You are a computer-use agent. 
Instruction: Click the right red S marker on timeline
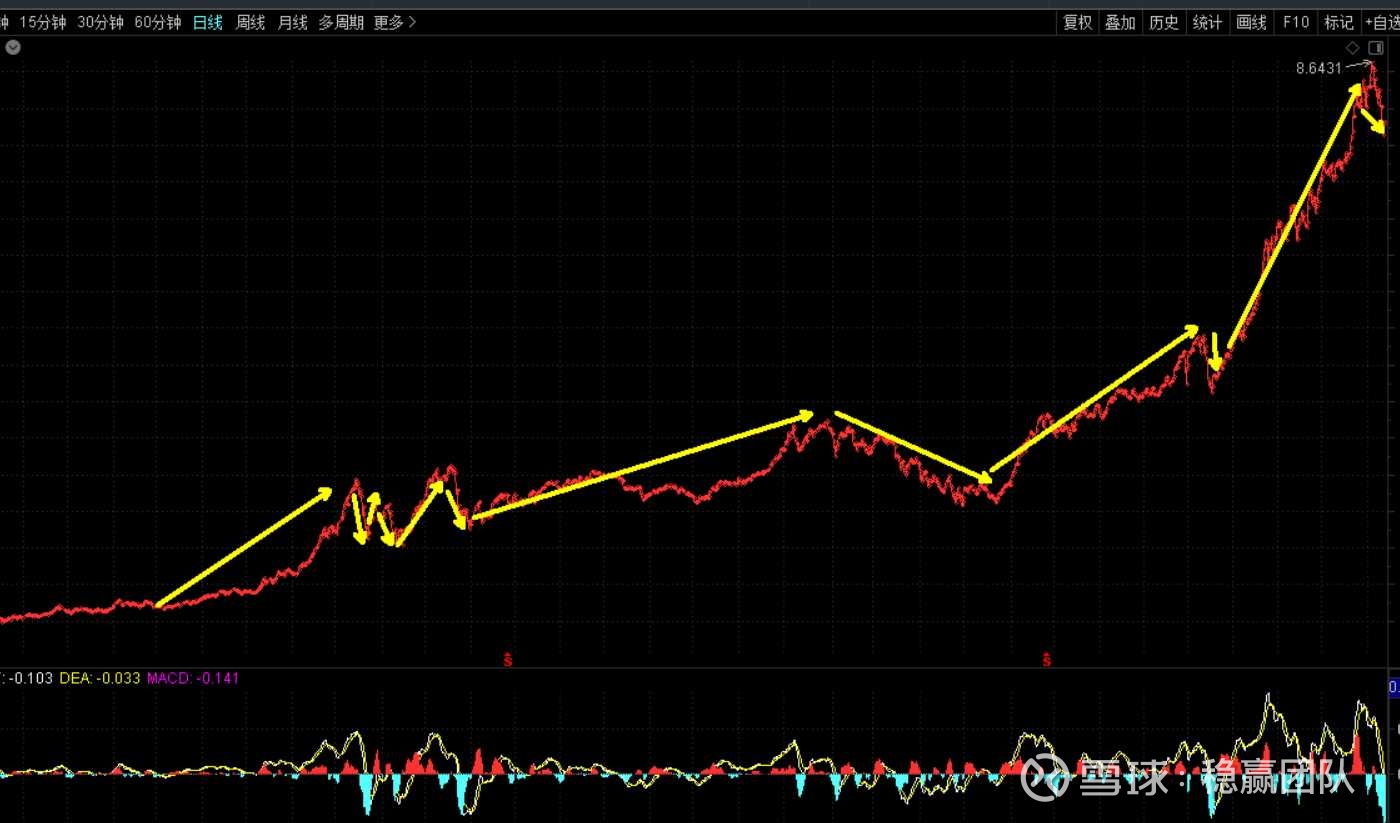click(1047, 659)
